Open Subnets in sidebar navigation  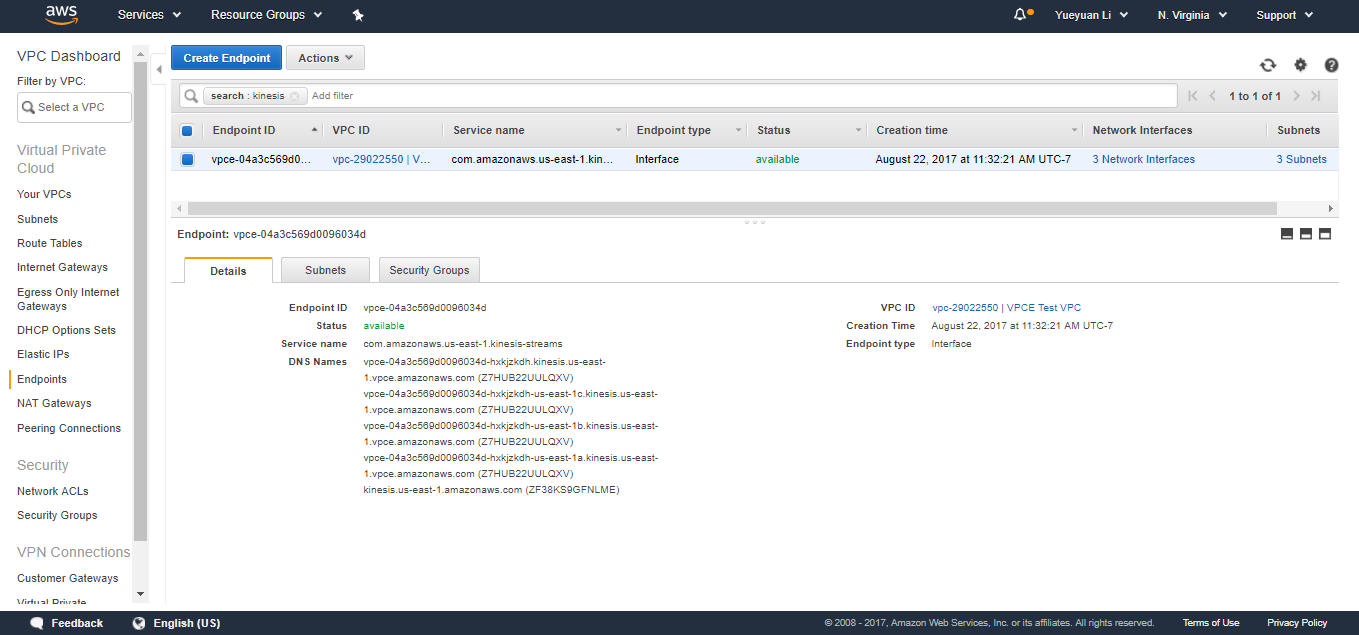tap(37, 219)
